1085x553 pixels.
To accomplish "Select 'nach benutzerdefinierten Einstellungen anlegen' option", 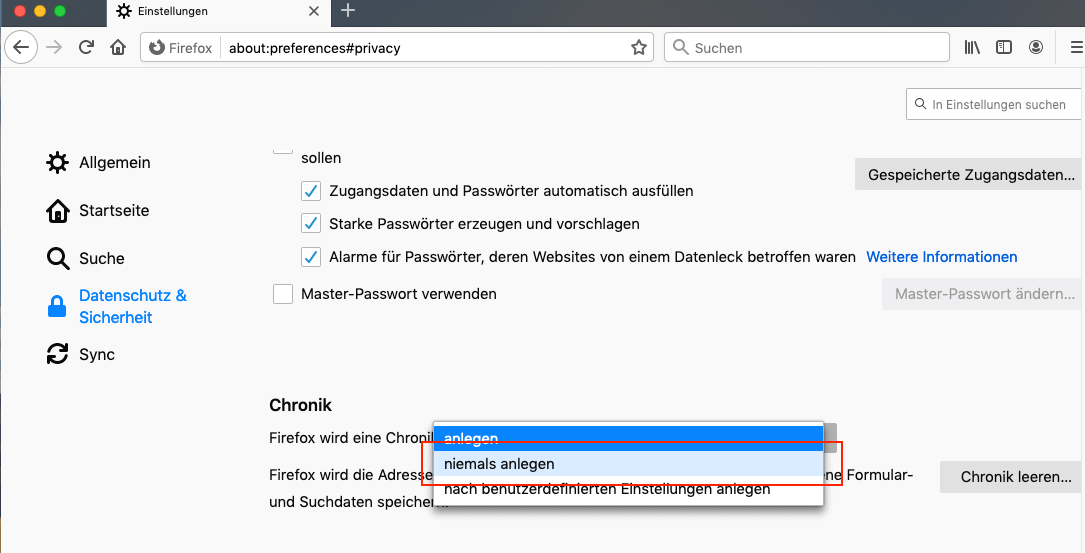I will pos(628,489).
